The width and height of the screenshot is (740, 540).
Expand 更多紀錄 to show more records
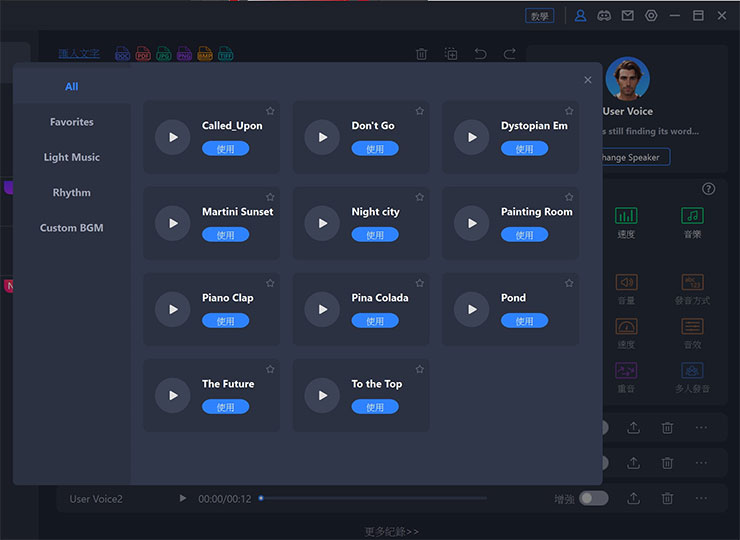(392, 531)
